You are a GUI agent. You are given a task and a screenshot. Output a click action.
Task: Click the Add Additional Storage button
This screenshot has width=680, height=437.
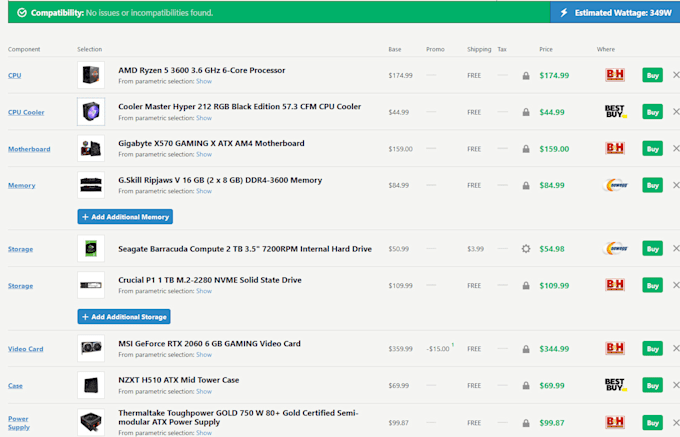(124, 316)
